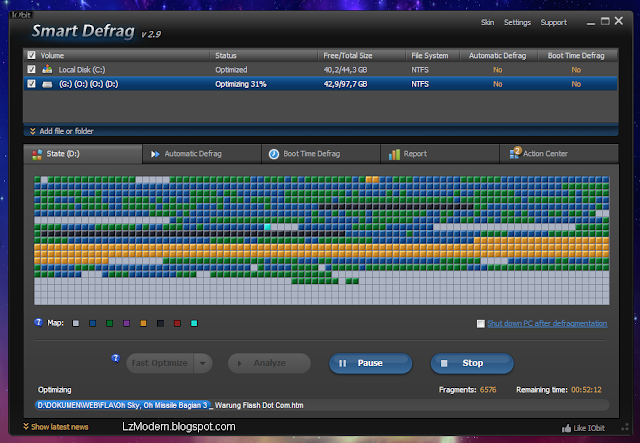Click the remaining time 00:52:12
Viewport: 640px width, 443px height.
click(586, 390)
